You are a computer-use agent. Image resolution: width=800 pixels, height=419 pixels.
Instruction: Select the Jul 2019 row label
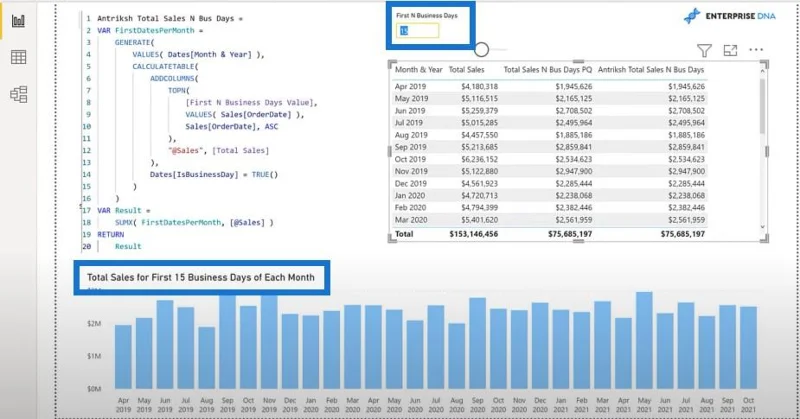click(x=409, y=122)
